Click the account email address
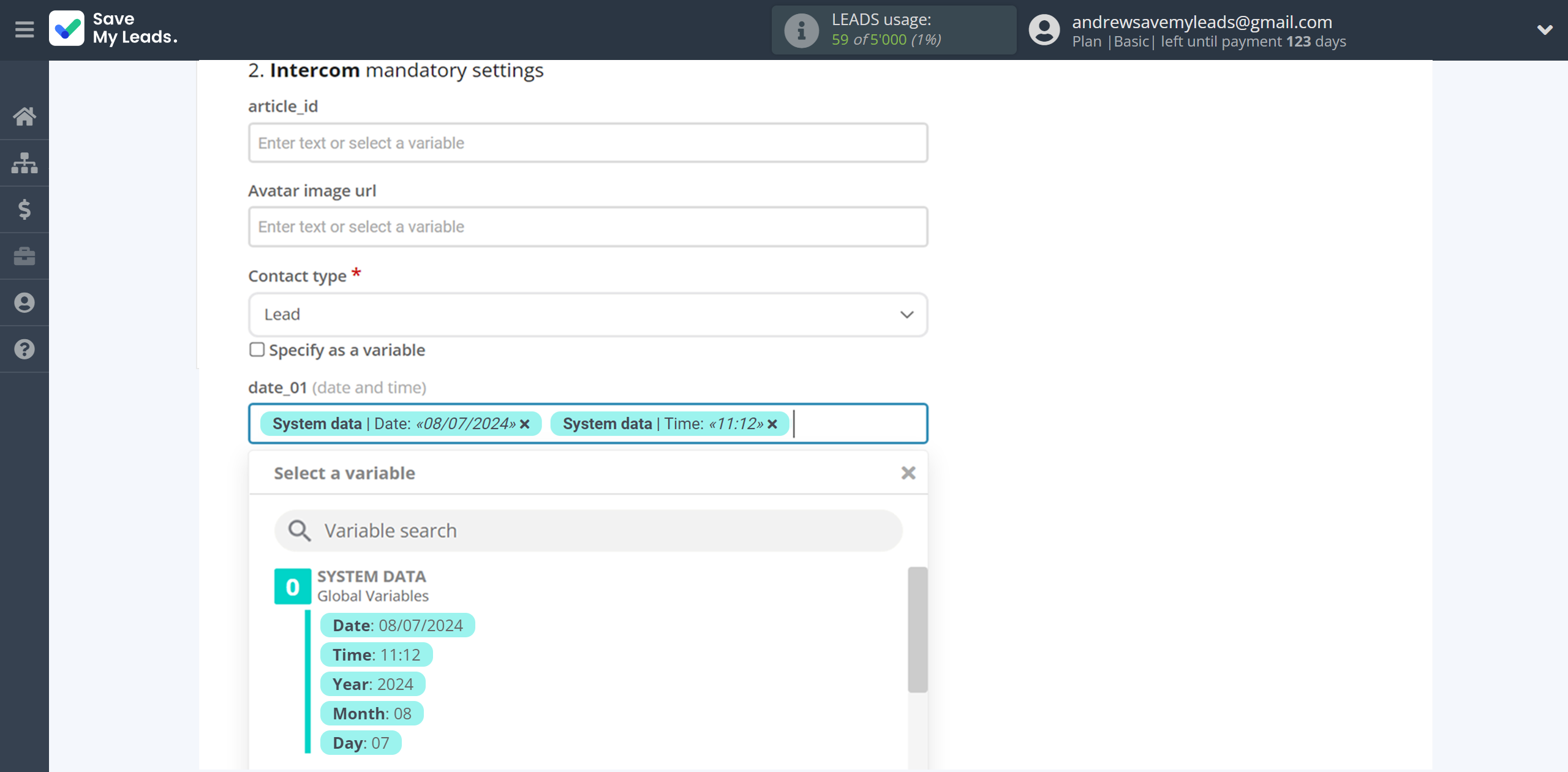Image resolution: width=1568 pixels, height=772 pixels. tap(1202, 21)
